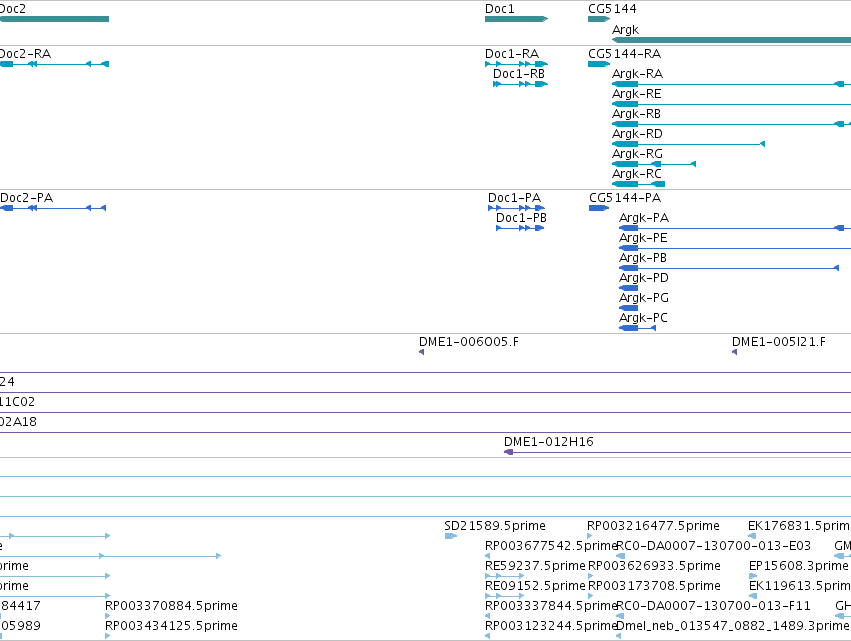This screenshot has width=851, height=641.
Task: Select the CG5144-PA protein feature
Action: 599,208
